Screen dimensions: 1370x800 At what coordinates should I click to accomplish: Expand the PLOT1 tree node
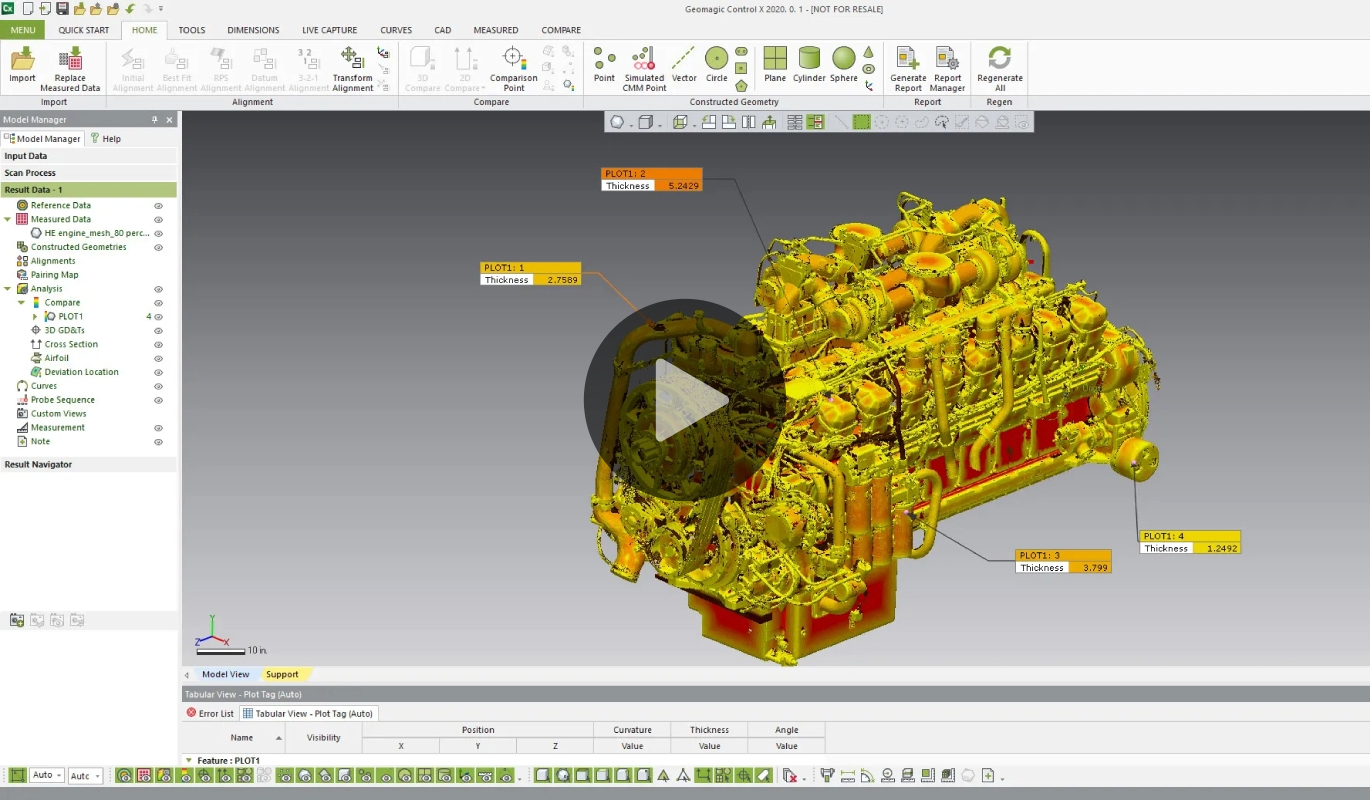(35, 317)
